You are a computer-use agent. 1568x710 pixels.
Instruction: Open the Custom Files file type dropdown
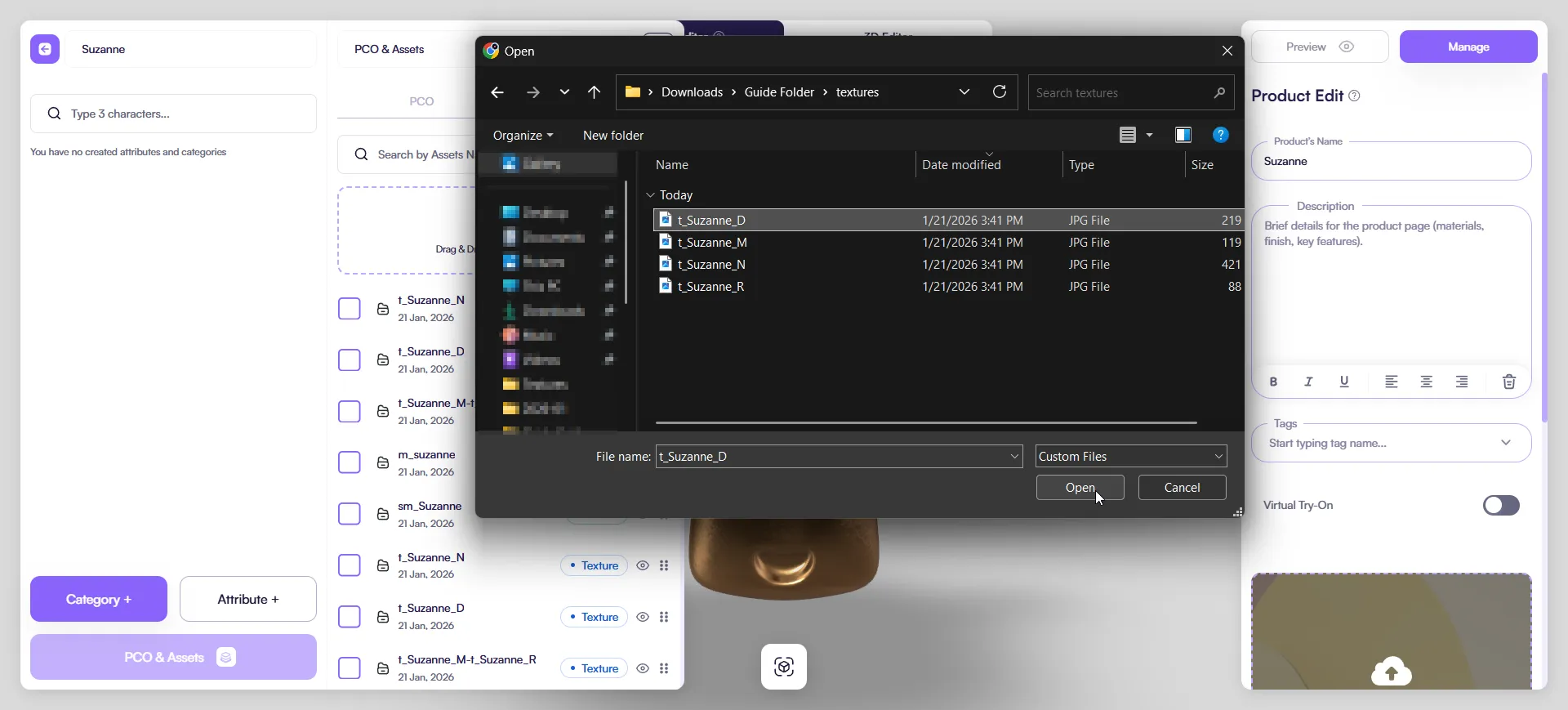pos(1130,457)
